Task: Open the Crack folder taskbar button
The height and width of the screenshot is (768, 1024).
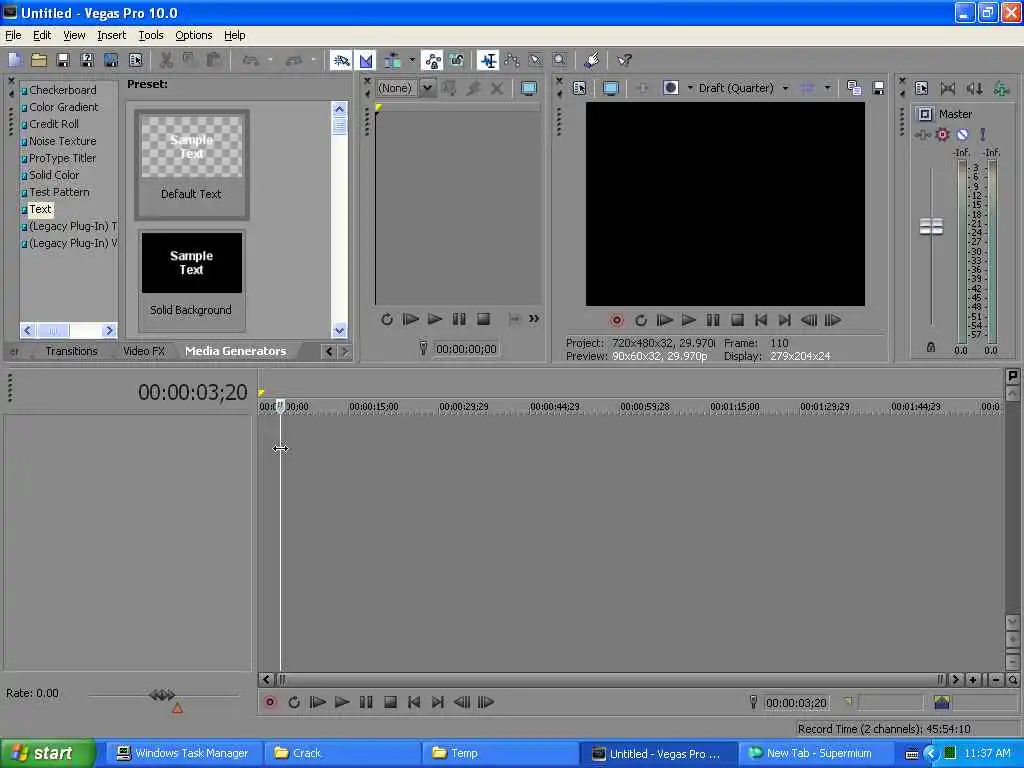Action: click(x=342, y=753)
